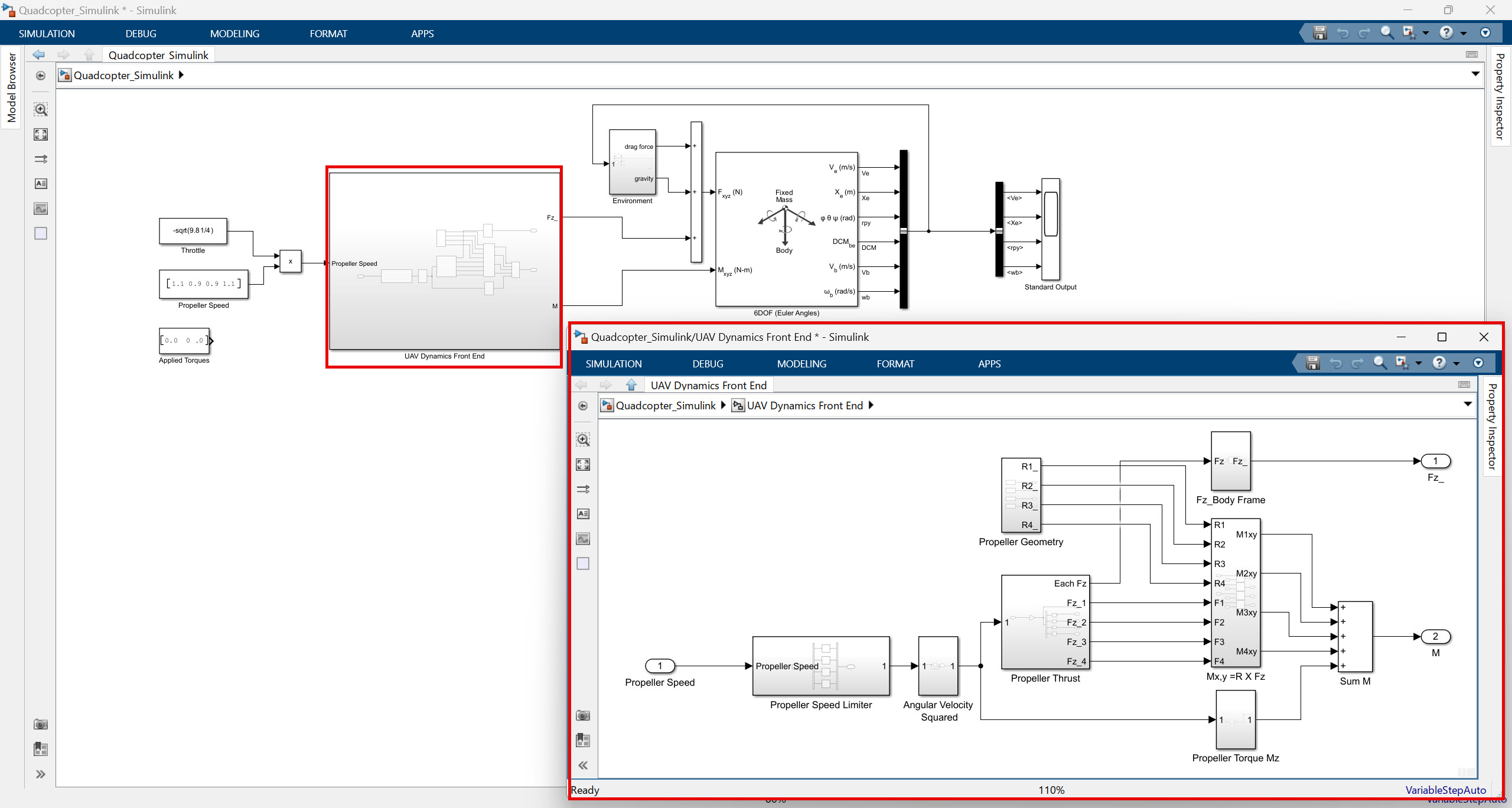The height and width of the screenshot is (808, 1512).
Task: Select the Propeller Geometry block
Action: 1021,495
